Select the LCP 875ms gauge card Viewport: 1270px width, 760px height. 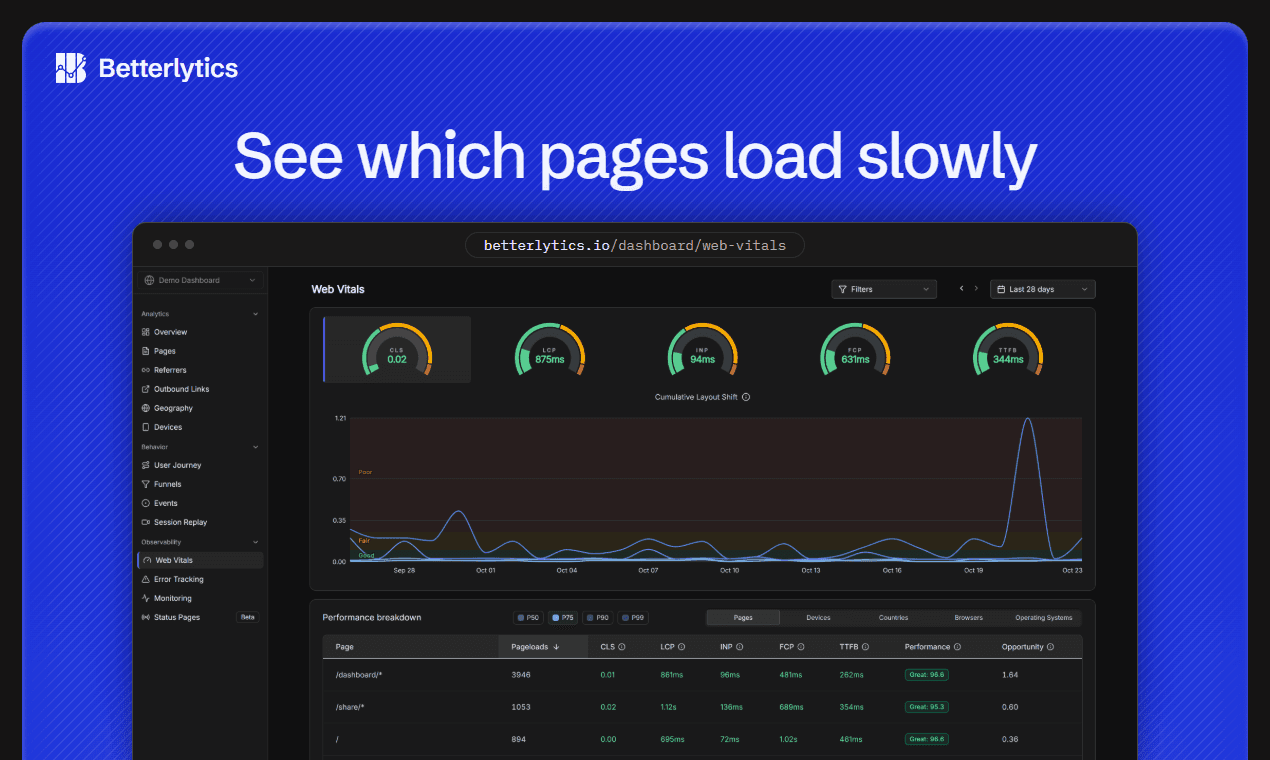click(550, 350)
